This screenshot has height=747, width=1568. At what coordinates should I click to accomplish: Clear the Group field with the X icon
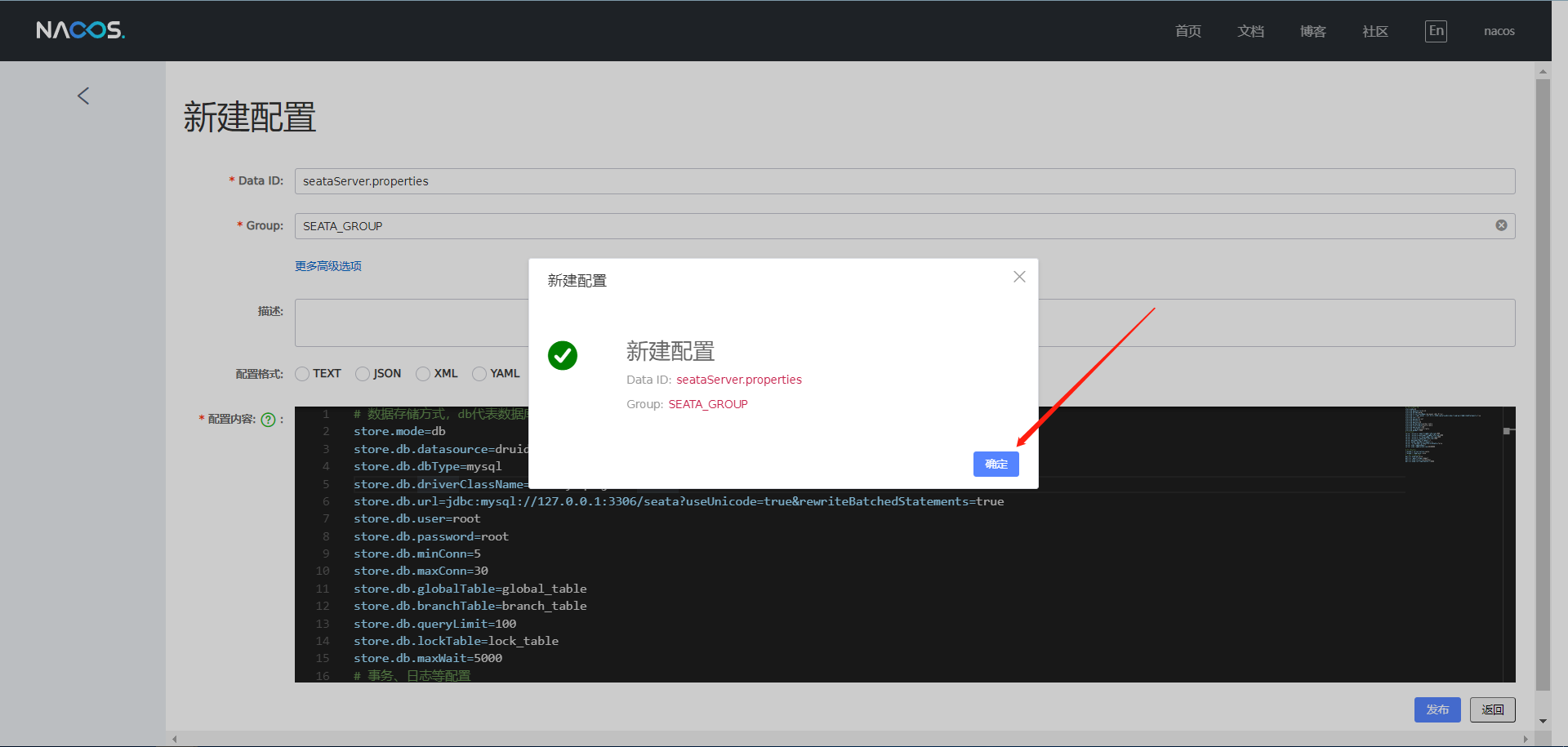coord(1501,225)
